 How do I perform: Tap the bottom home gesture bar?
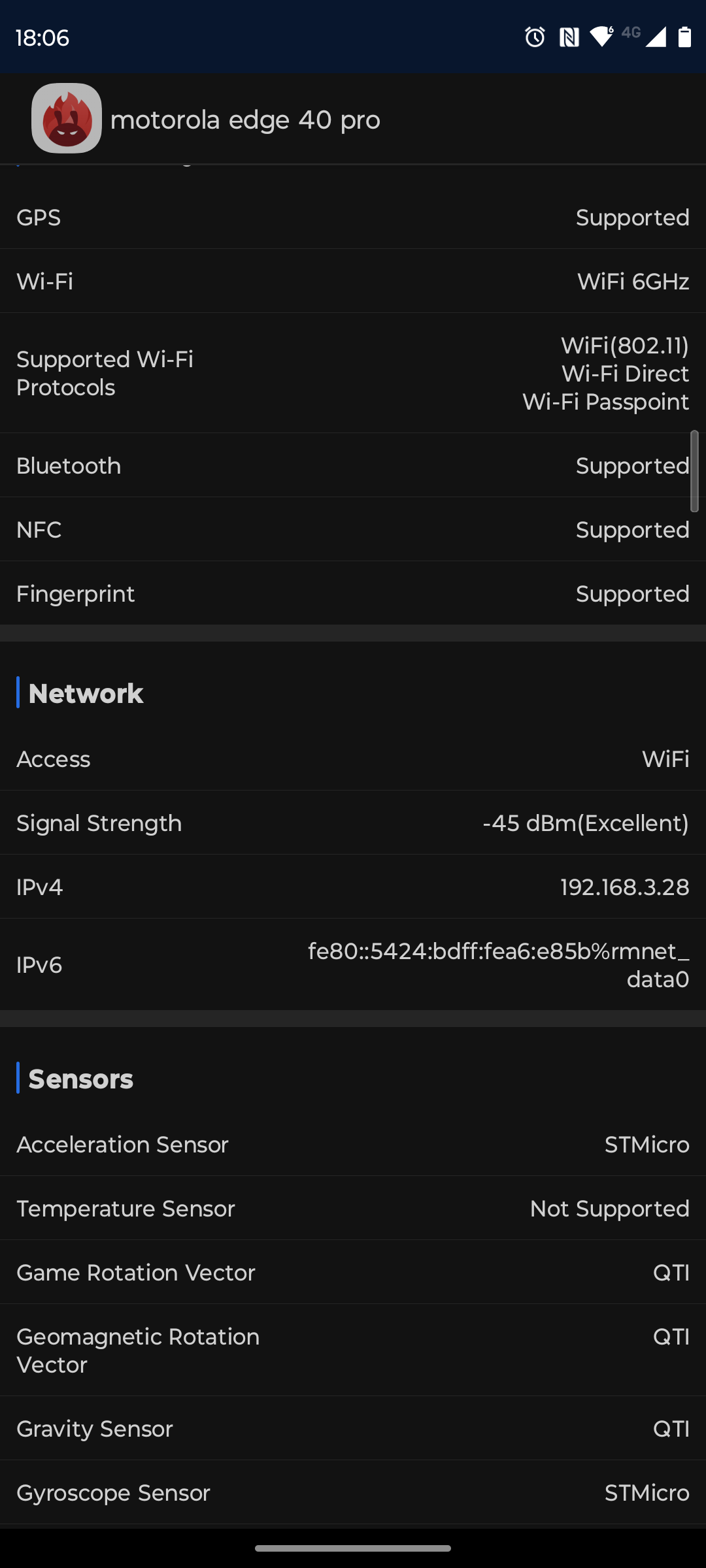[353, 1548]
